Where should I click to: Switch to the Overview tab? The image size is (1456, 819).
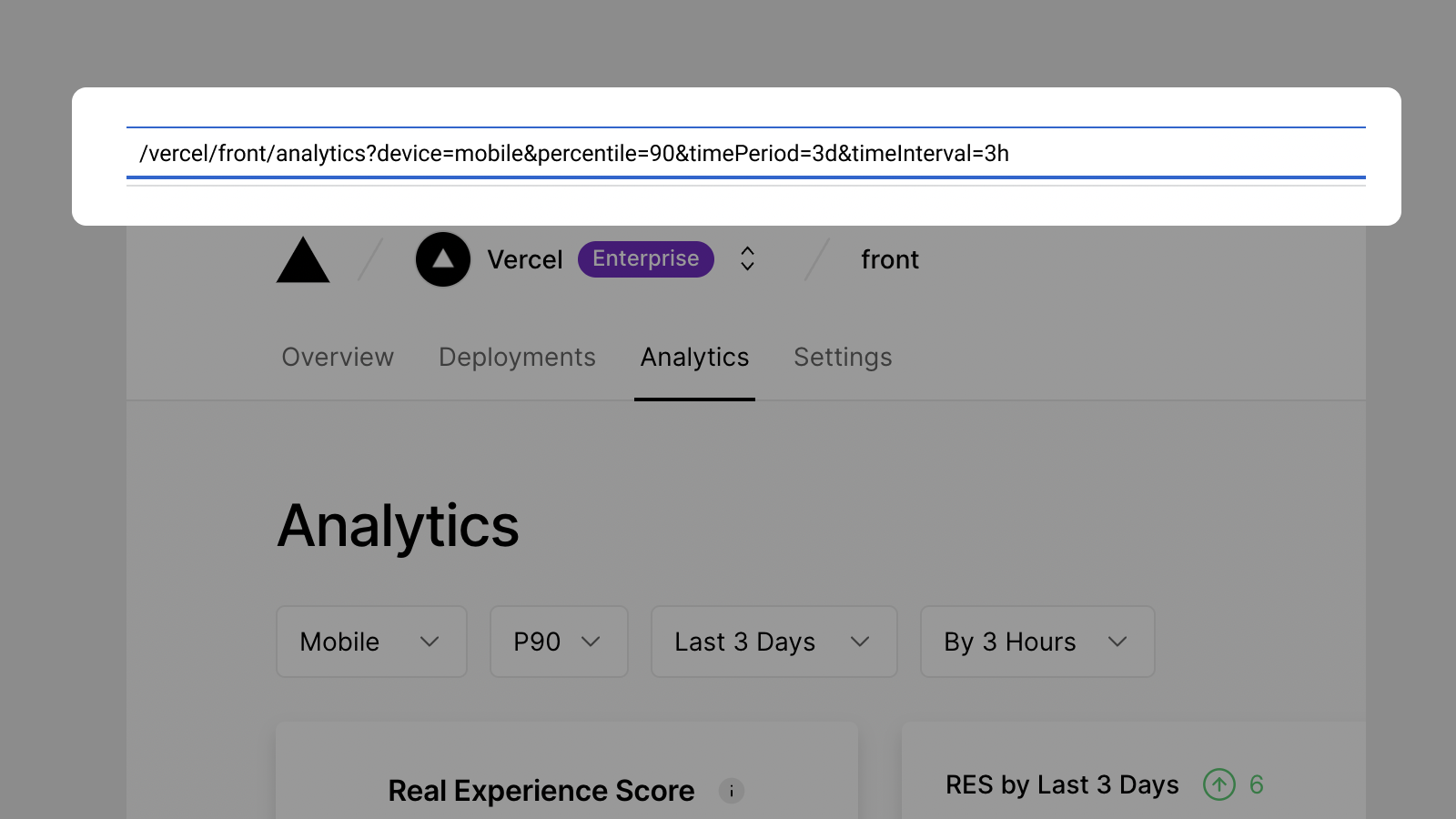click(x=337, y=357)
